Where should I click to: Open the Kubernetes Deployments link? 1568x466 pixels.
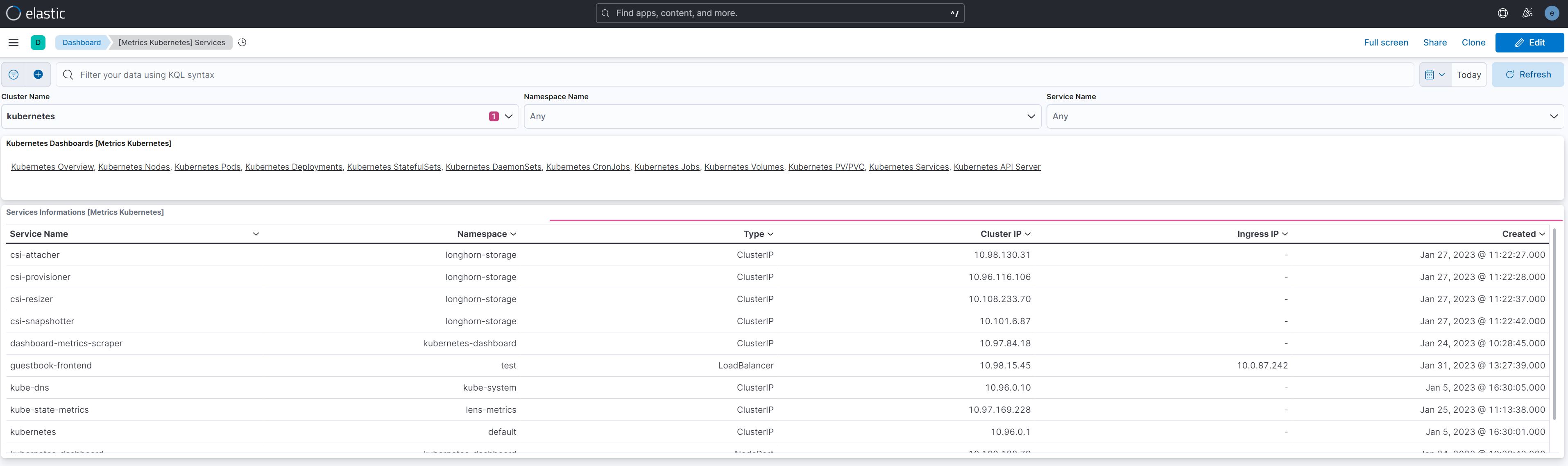click(x=293, y=167)
